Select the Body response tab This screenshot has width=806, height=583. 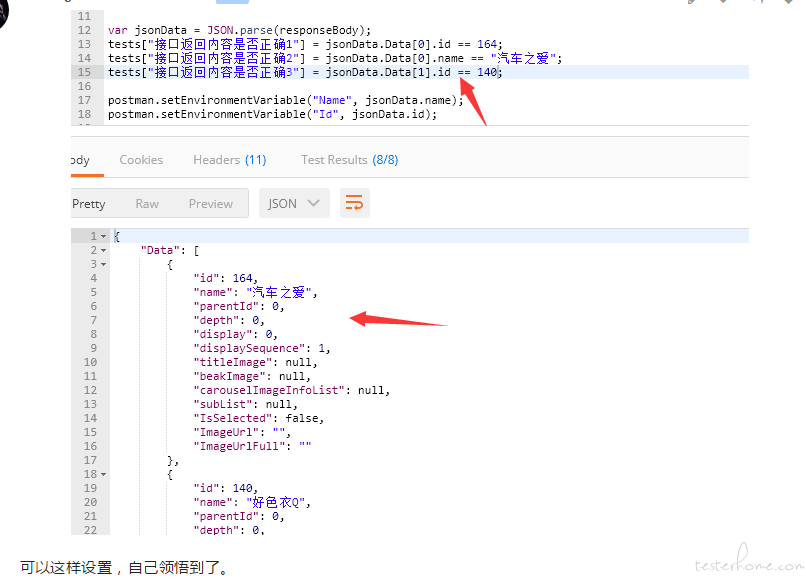point(81,160)
